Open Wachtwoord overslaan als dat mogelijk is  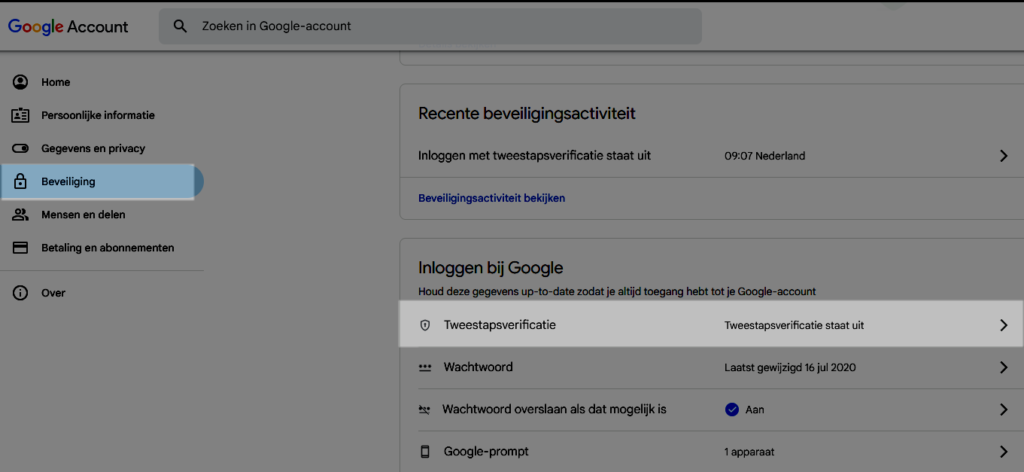711,410
